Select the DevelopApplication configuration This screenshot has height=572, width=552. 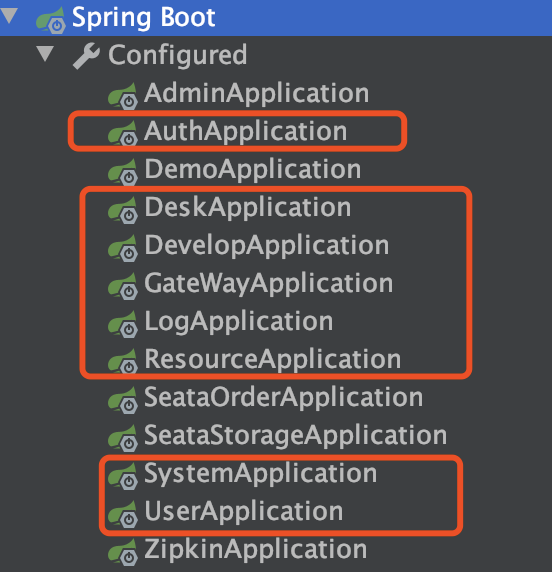[267, 246]
